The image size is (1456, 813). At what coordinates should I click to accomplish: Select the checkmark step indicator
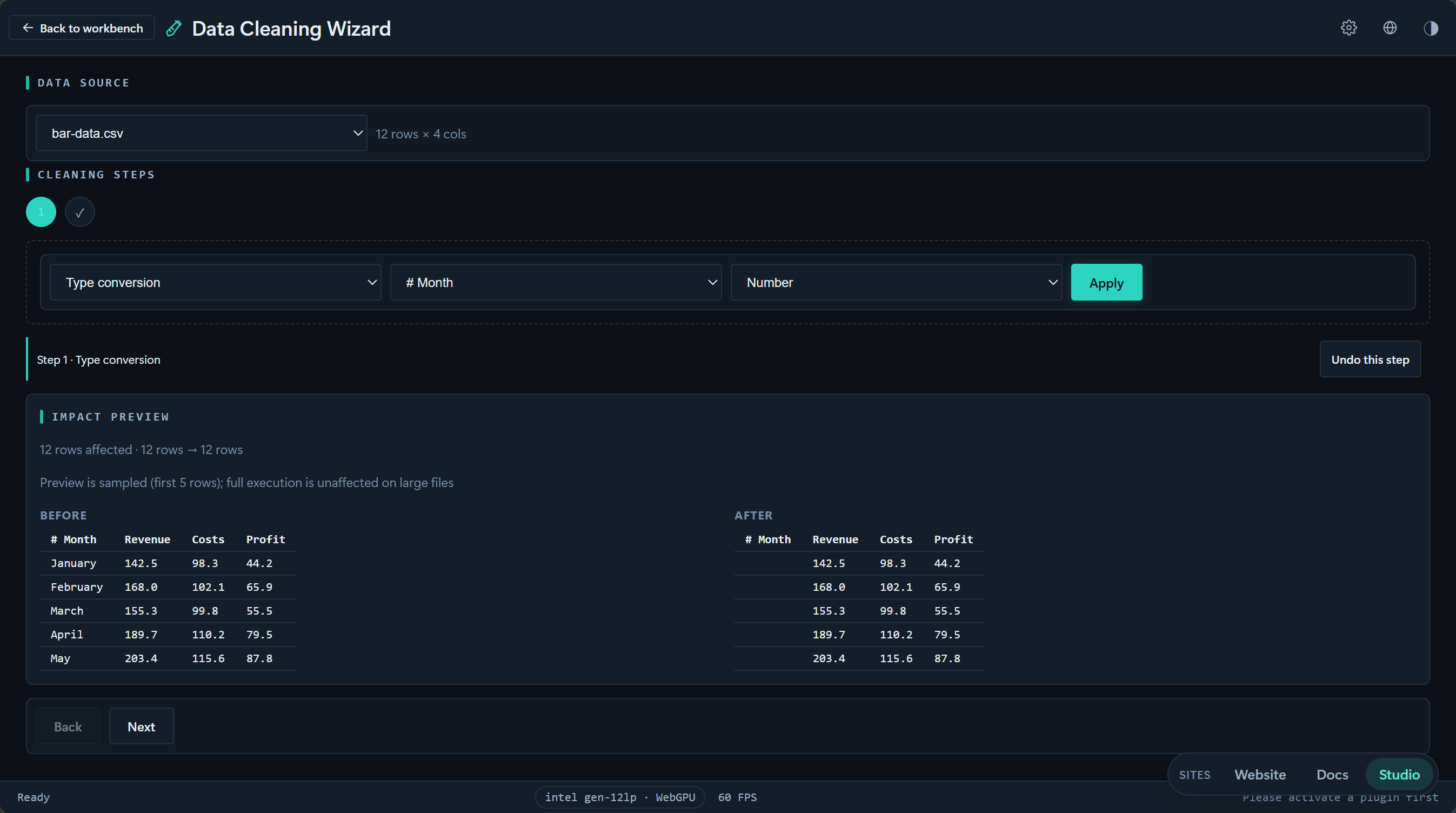tap(79, 212)
